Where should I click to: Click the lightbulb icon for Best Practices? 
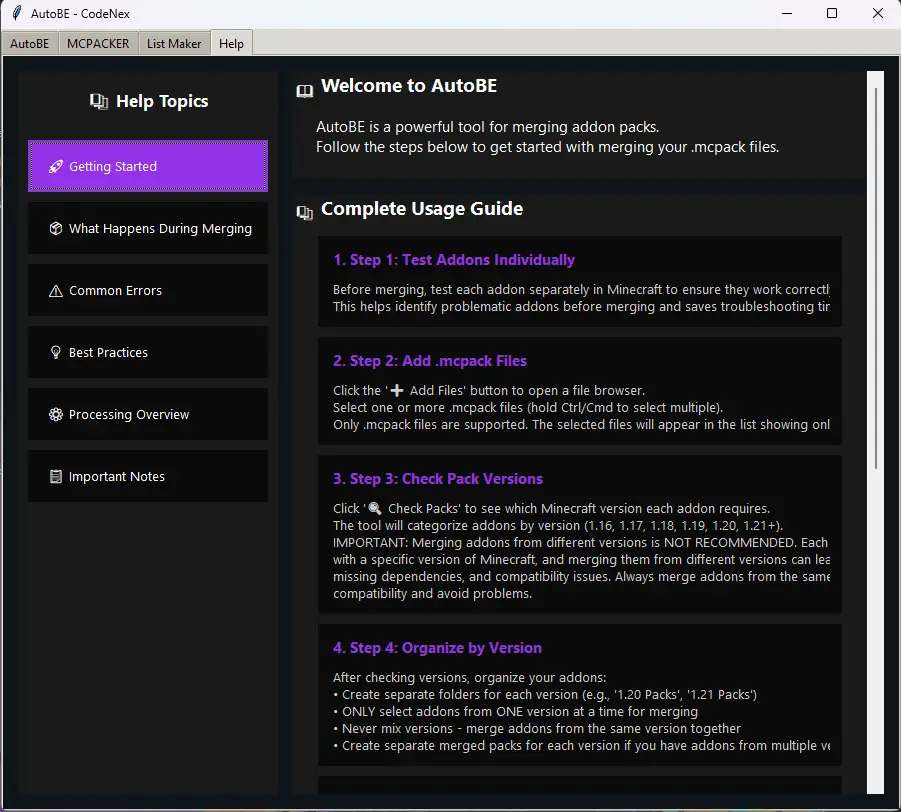point(56,353)
